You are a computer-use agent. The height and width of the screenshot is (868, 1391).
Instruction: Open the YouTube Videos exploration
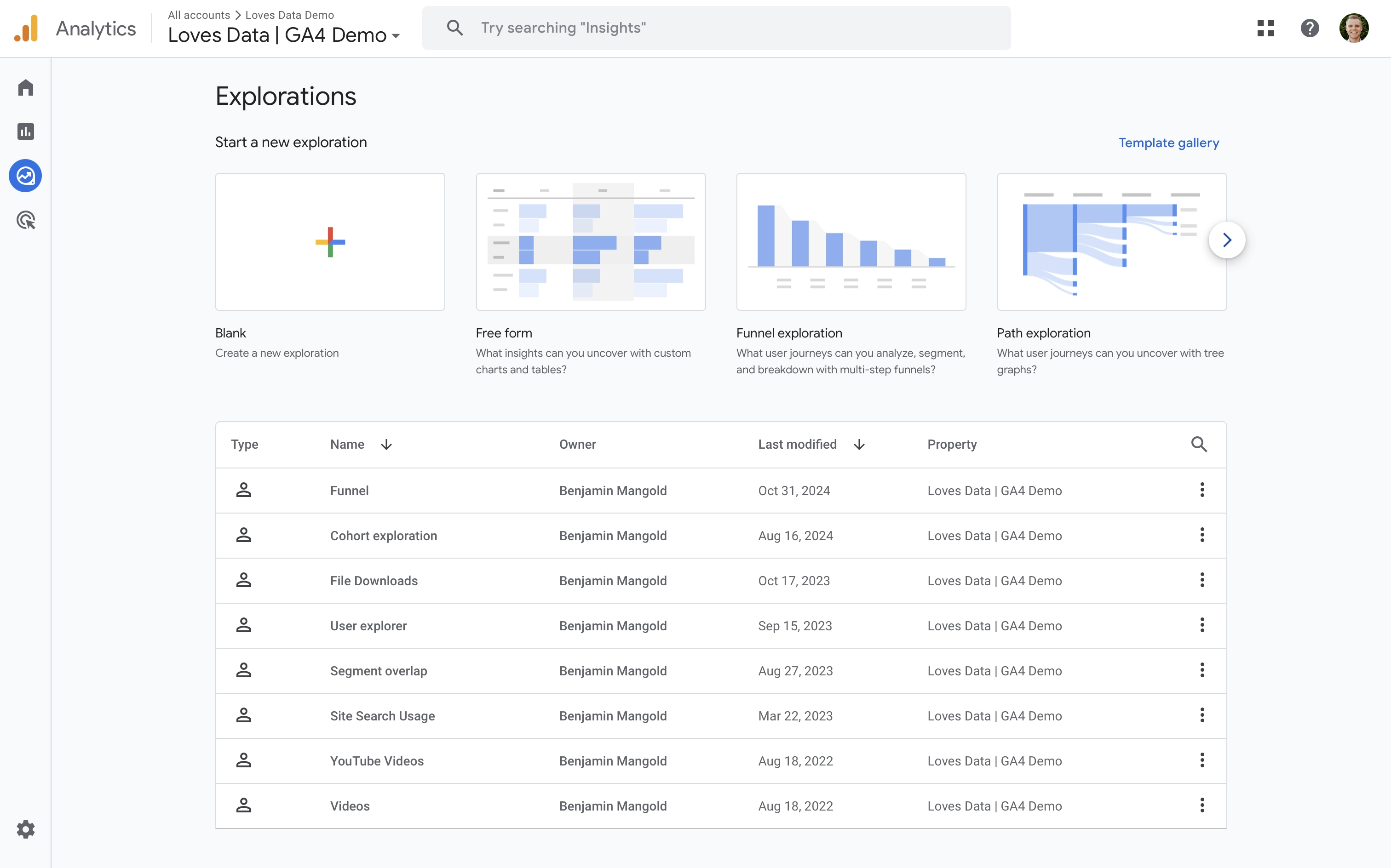click(x=377, y=760)
